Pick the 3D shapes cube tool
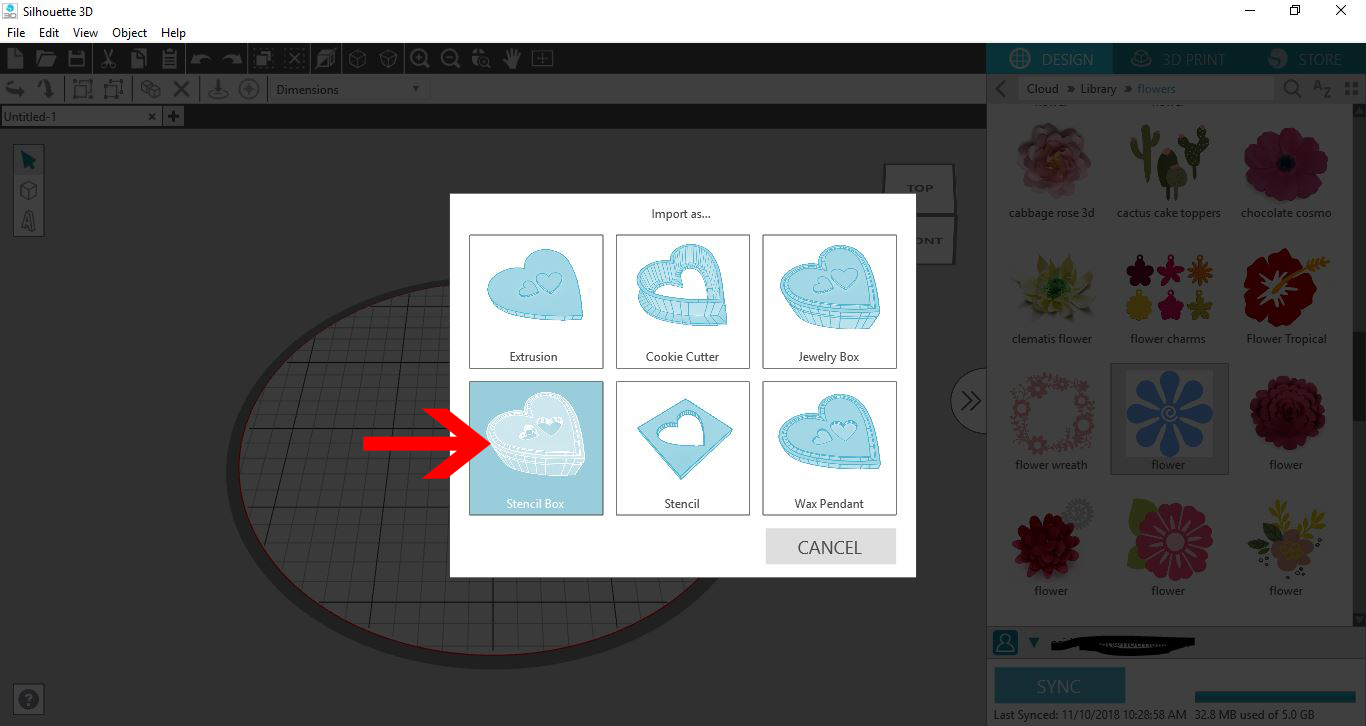Viewport: 1366px width, 726px height. click(x=28, y=190)
